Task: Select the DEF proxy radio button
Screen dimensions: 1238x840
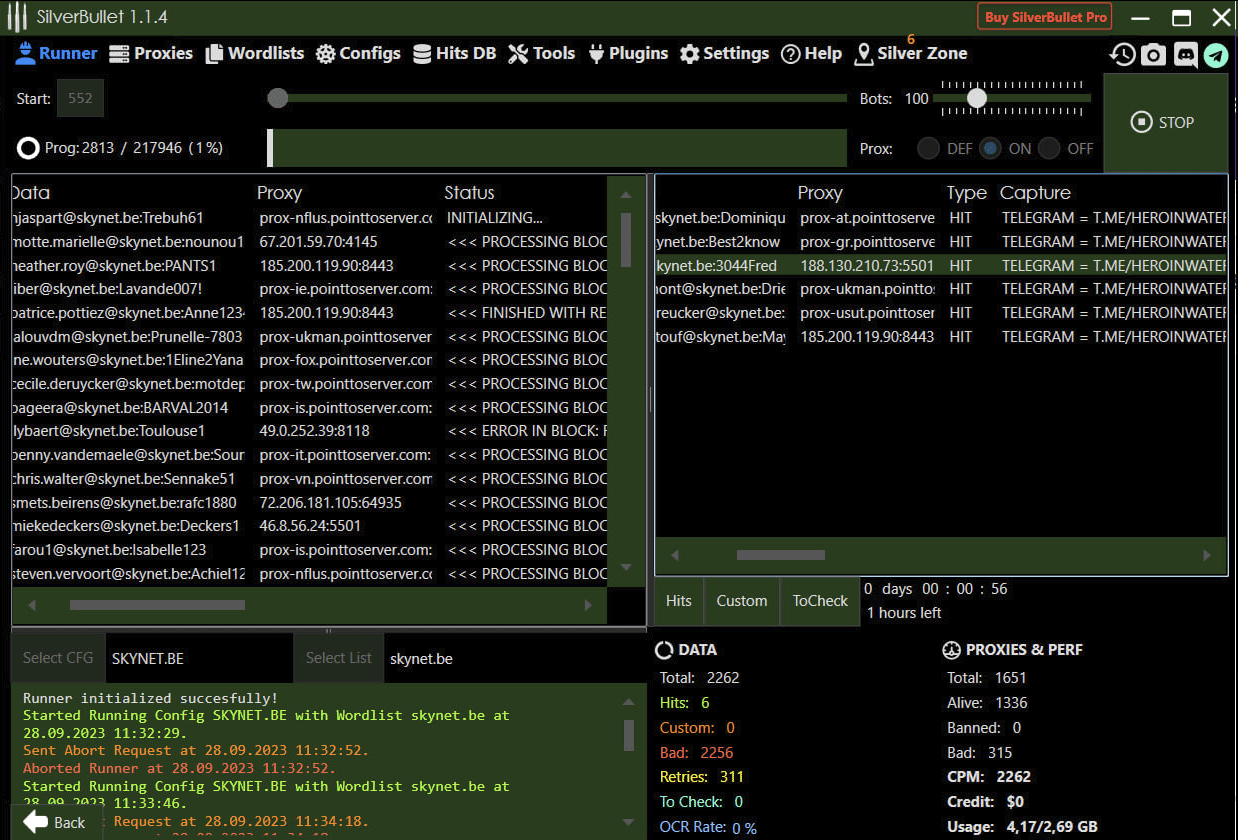Action: [x=929, y=148]
